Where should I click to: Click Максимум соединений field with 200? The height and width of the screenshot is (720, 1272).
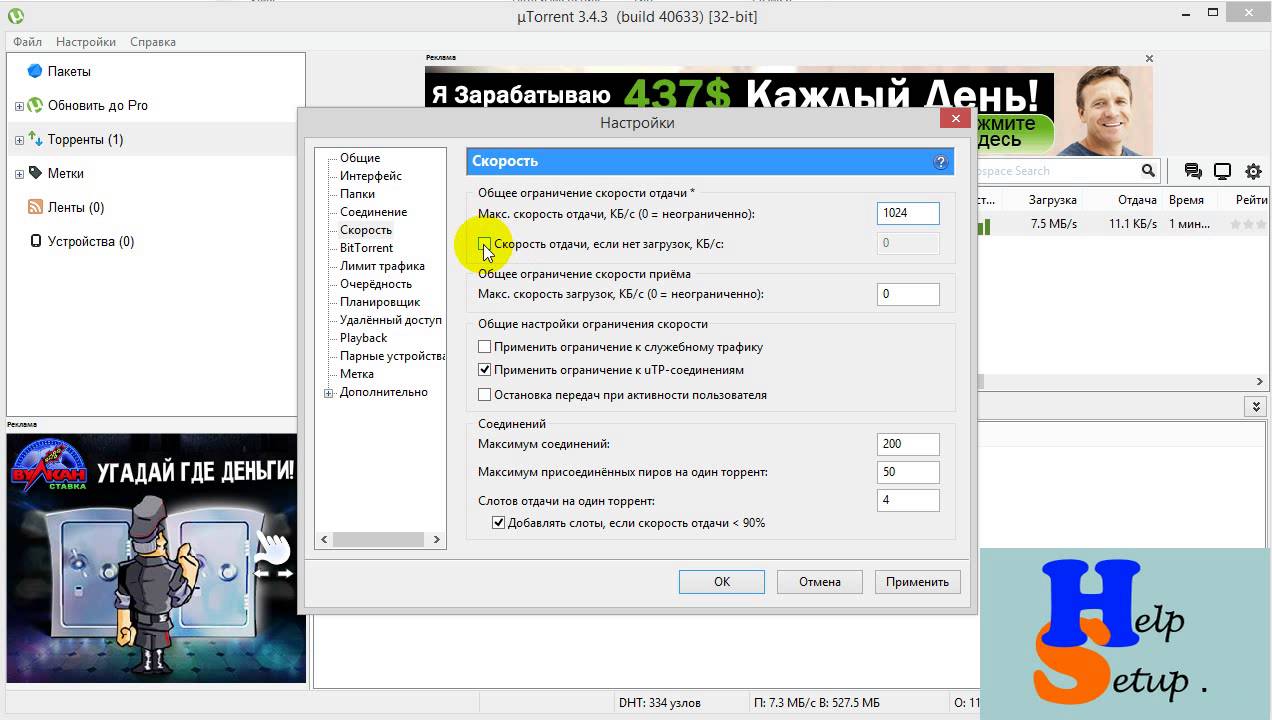pyautogui.click(x=908, y=444)
